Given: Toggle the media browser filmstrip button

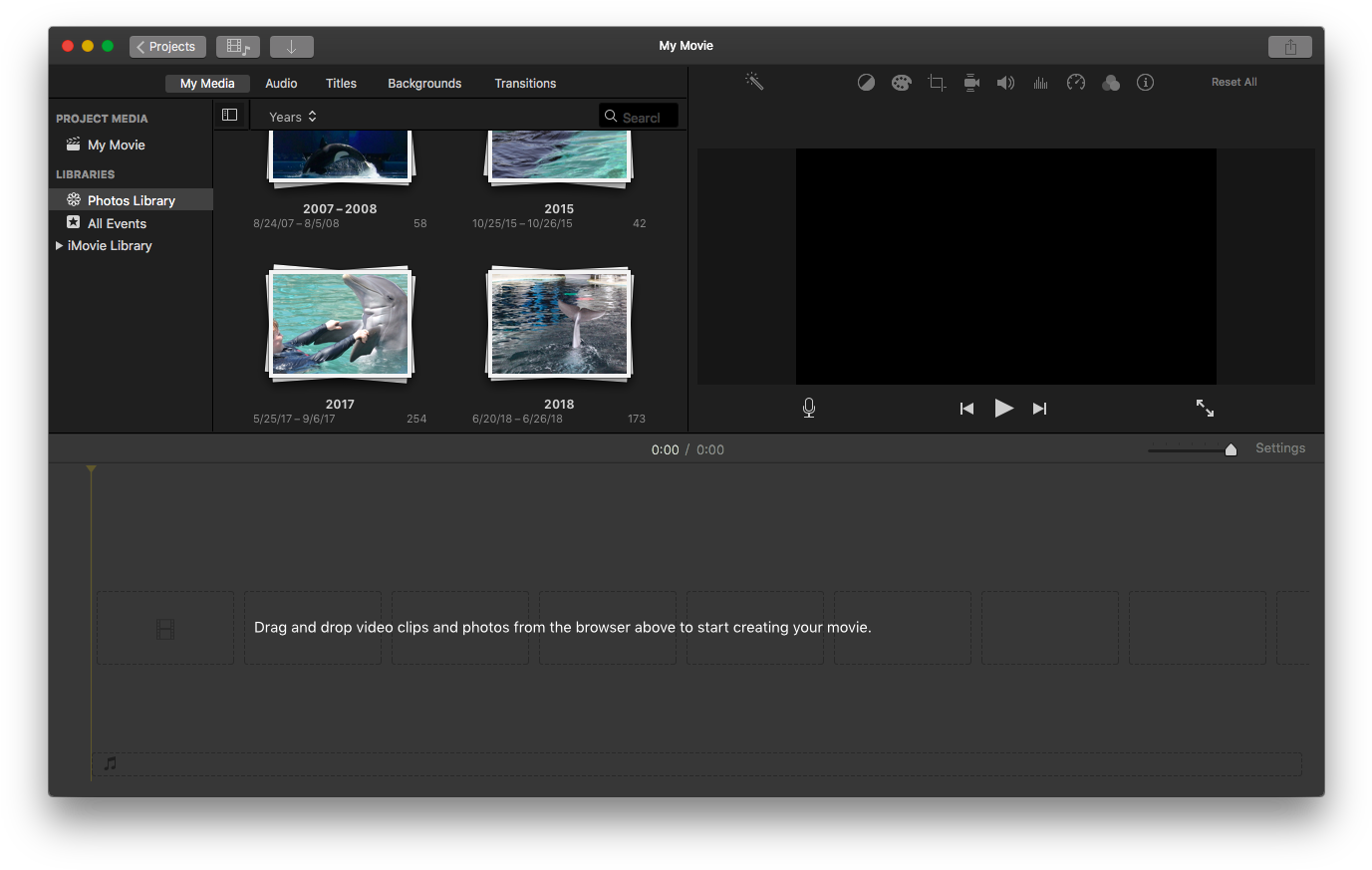Looking at the screenshot, I should coord(238,47).
